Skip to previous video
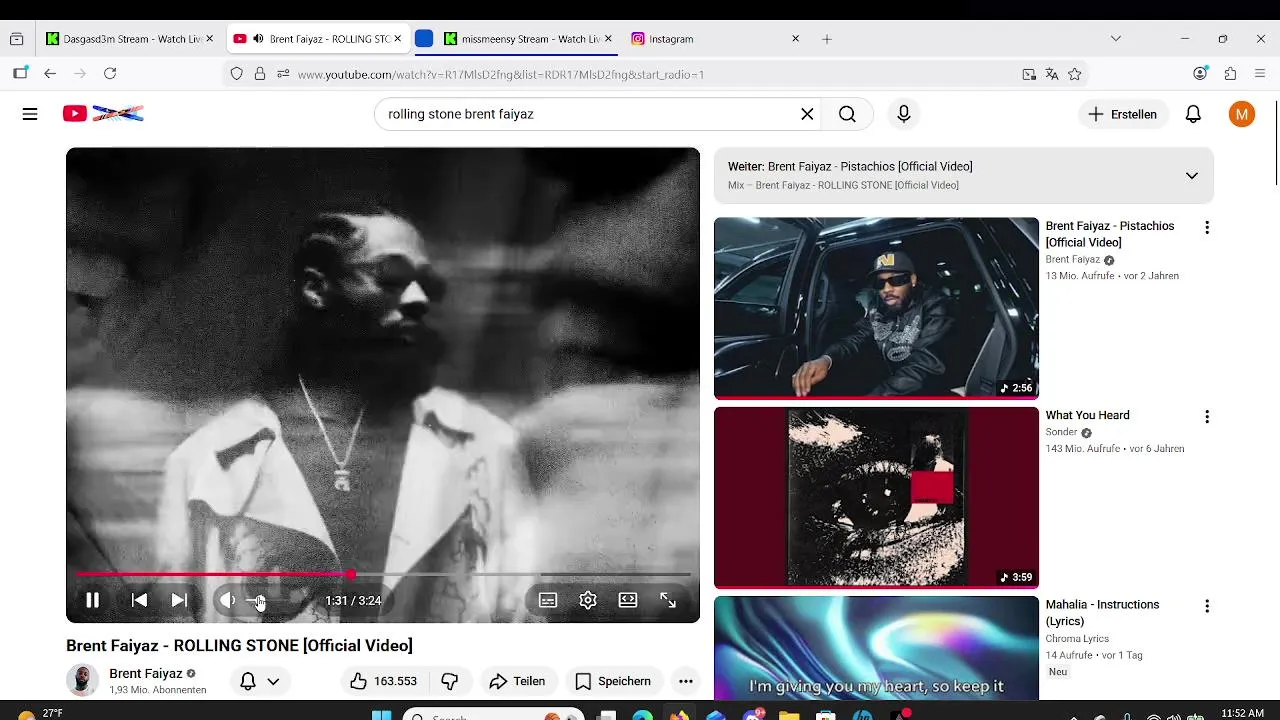This screenshot has width=1280, height=720. pyautogui.click(x=139, y=600)
